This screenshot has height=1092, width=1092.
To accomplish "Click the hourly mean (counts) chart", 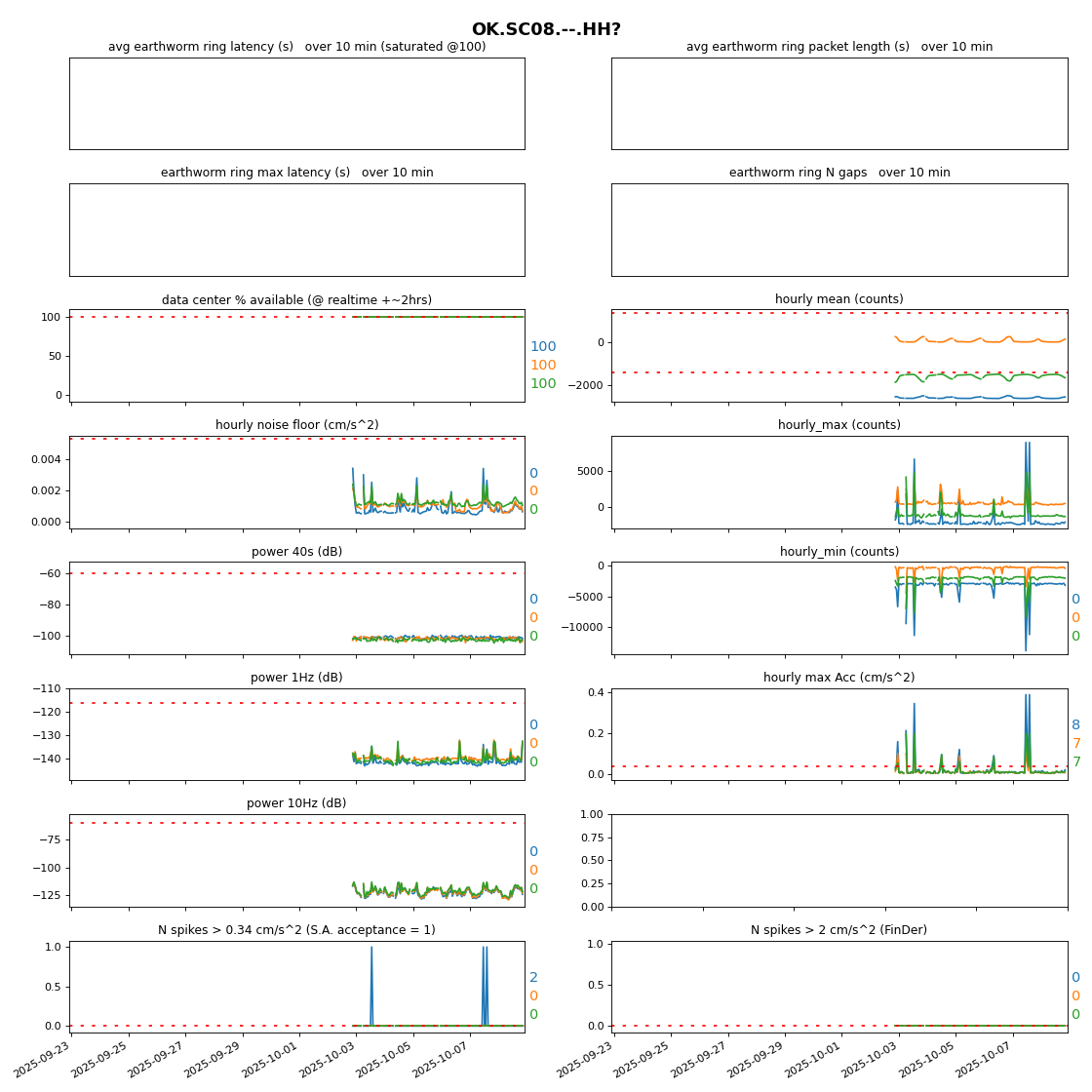I will click(838, 356).
